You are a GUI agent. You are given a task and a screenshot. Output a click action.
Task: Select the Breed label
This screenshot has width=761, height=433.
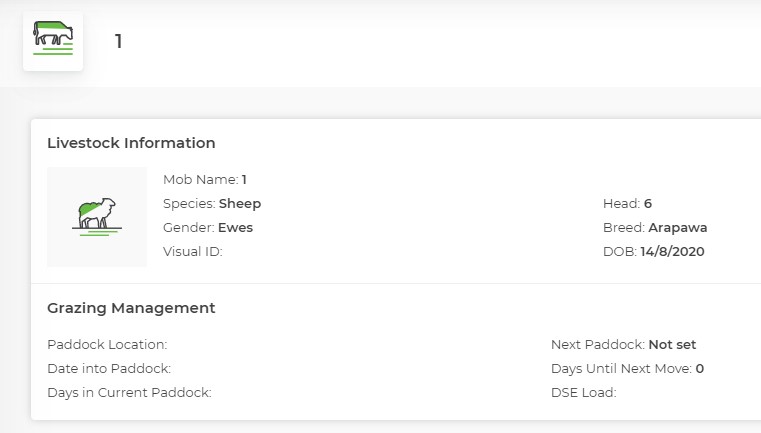click(623, 228)
